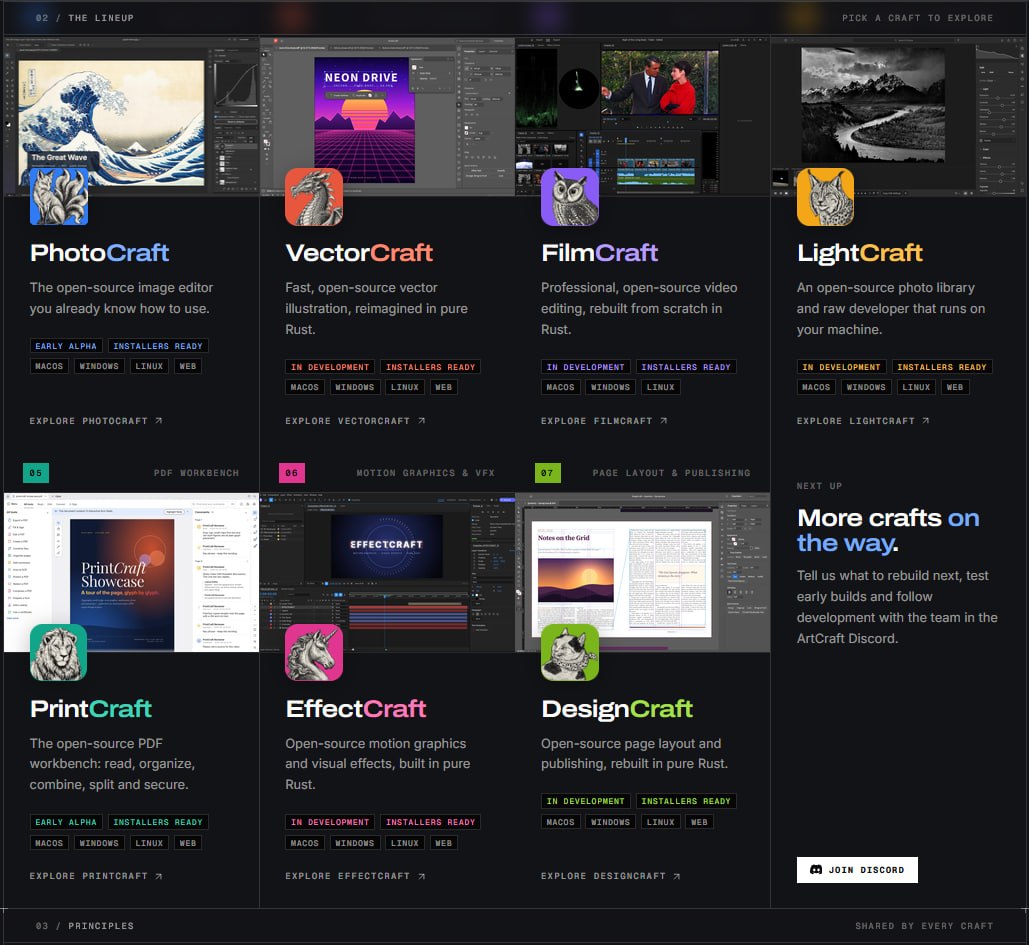Open the EffectCraft timeline screenshot
The width and height of the screenshot is (1029, 945).
click(x=387, y=572)
